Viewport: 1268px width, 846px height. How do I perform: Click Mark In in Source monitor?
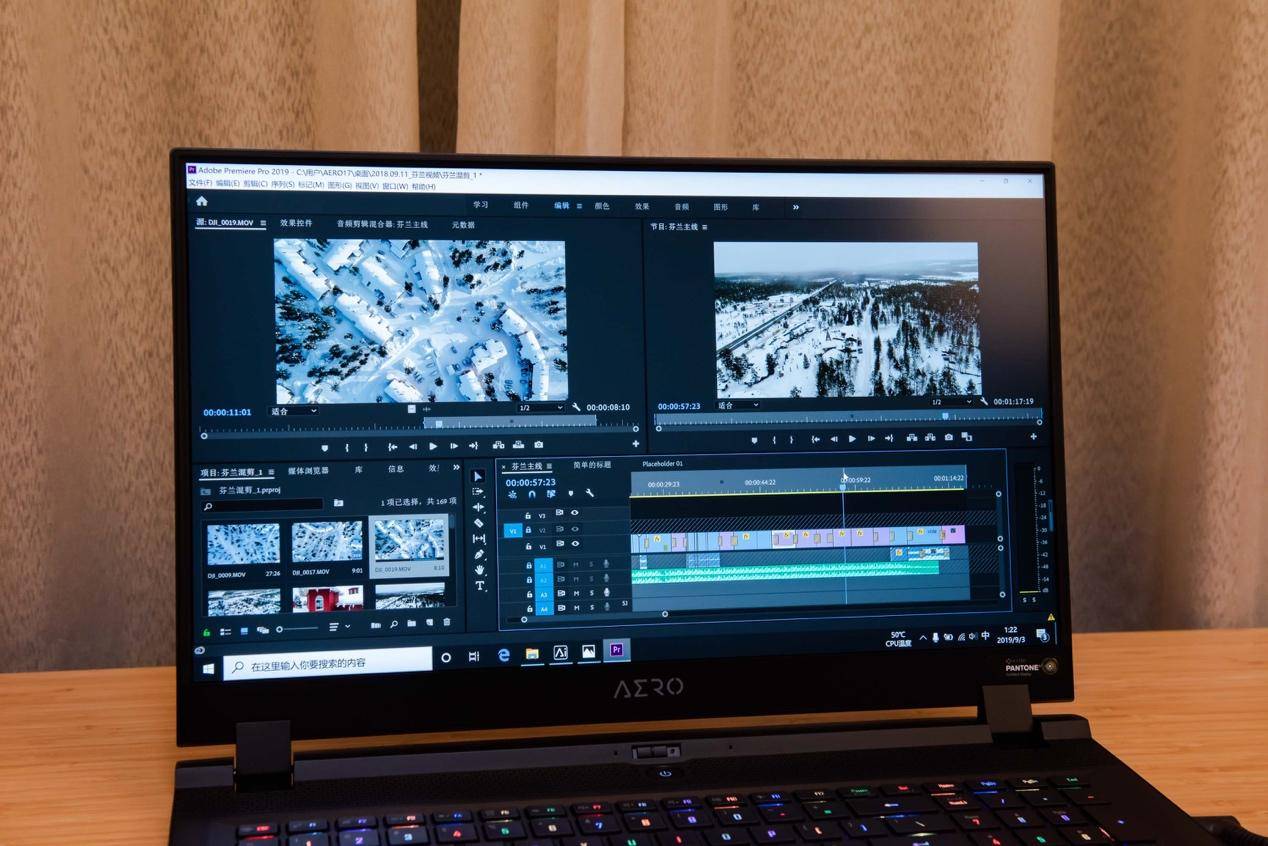point(347,447)
